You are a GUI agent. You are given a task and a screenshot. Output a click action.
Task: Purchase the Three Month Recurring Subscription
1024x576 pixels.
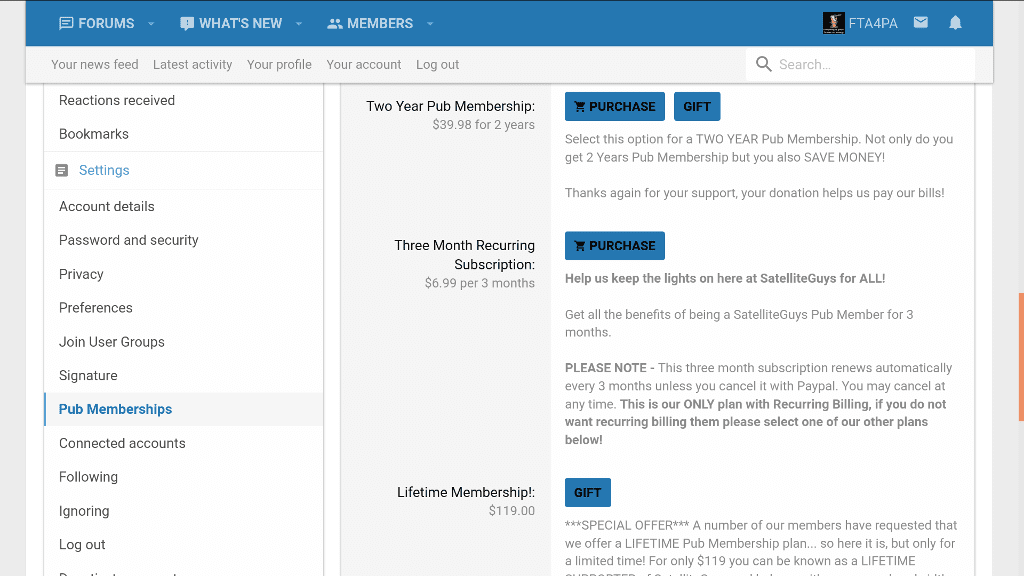pyautogui.click(x=615, y=246)
